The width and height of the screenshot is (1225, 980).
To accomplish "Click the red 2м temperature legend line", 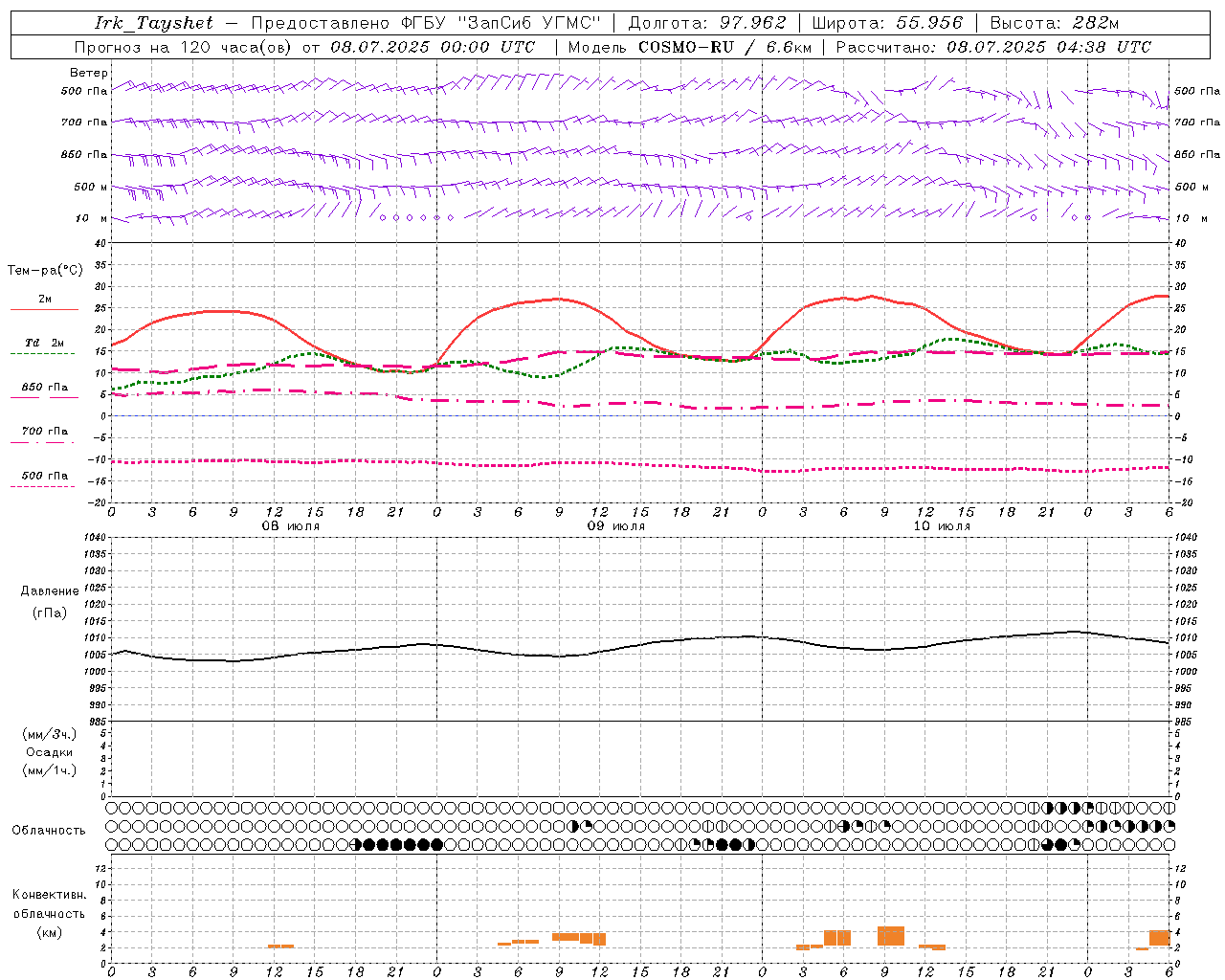I will (x=44, y=309).
